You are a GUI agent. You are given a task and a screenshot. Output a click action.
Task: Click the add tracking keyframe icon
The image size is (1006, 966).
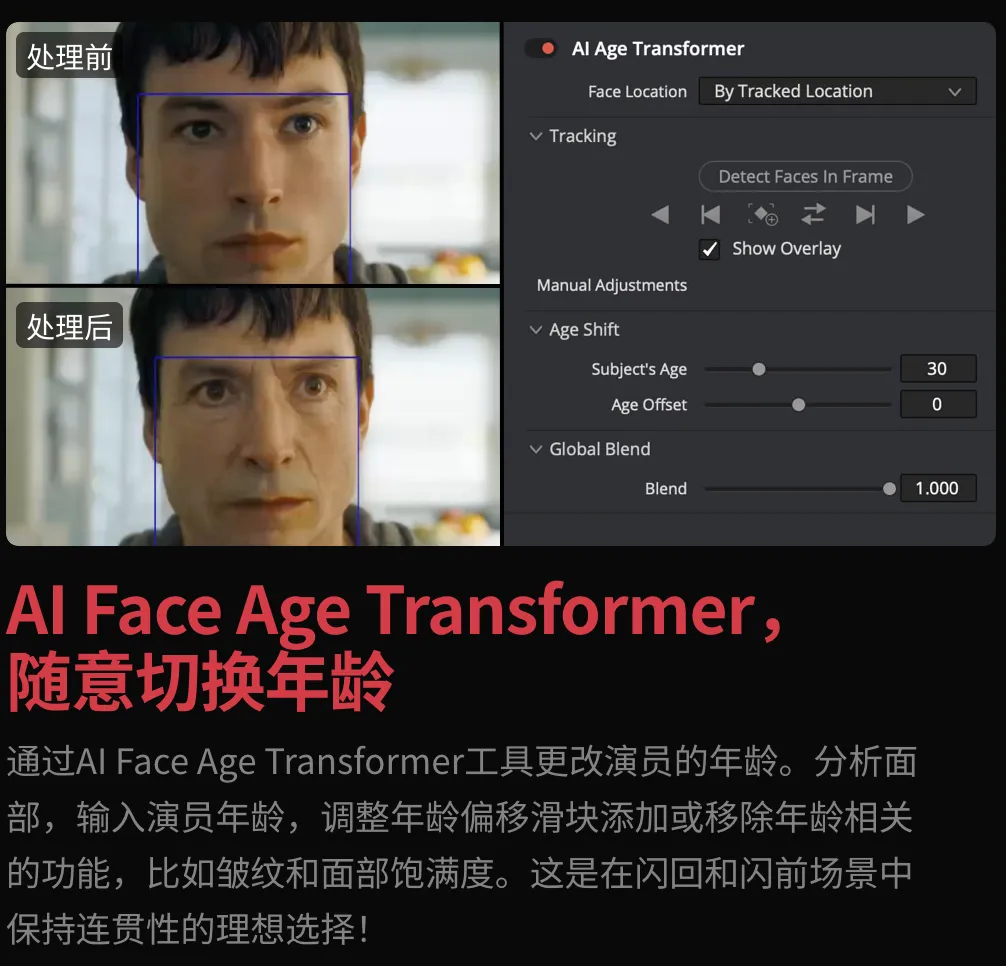click(x=762, y=214)
